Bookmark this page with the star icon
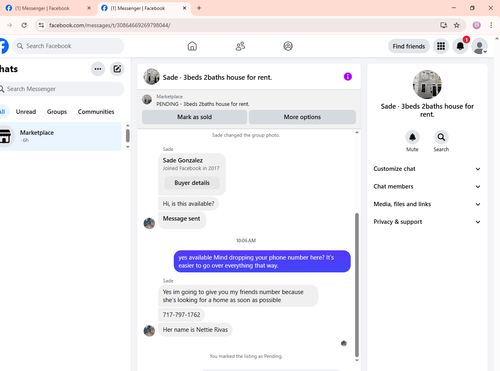Screen dimensions: 500x371 coord(457,25)
